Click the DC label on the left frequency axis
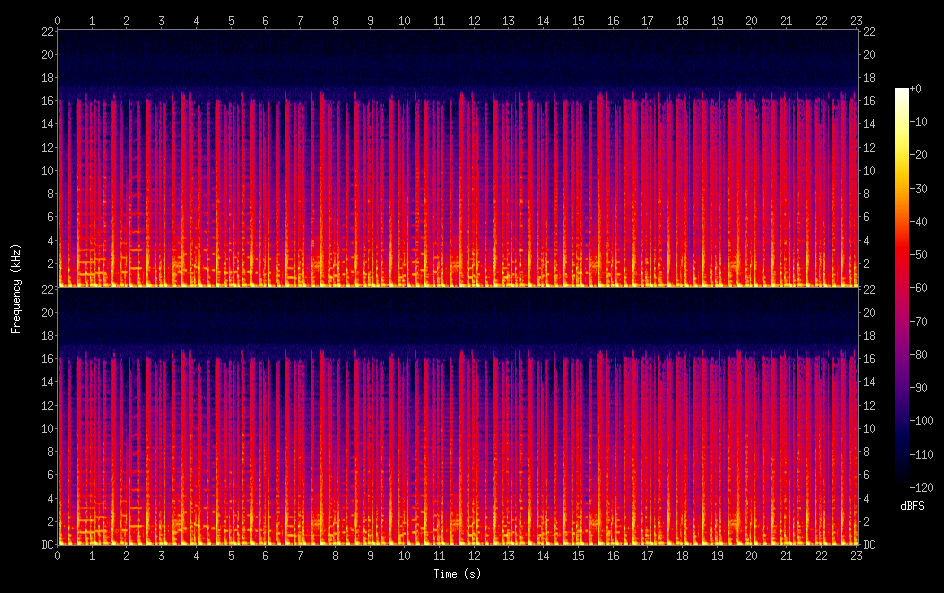The height and width of the screenshot is (593, 944). (45, 545)
